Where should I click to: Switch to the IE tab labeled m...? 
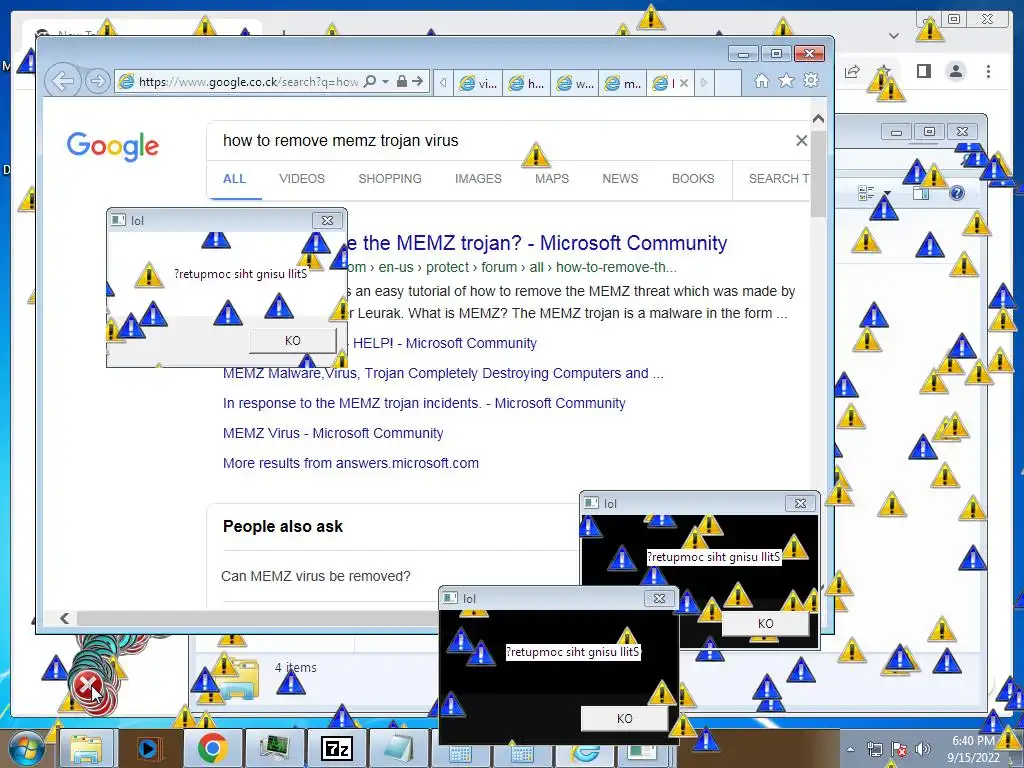point(623,83)
